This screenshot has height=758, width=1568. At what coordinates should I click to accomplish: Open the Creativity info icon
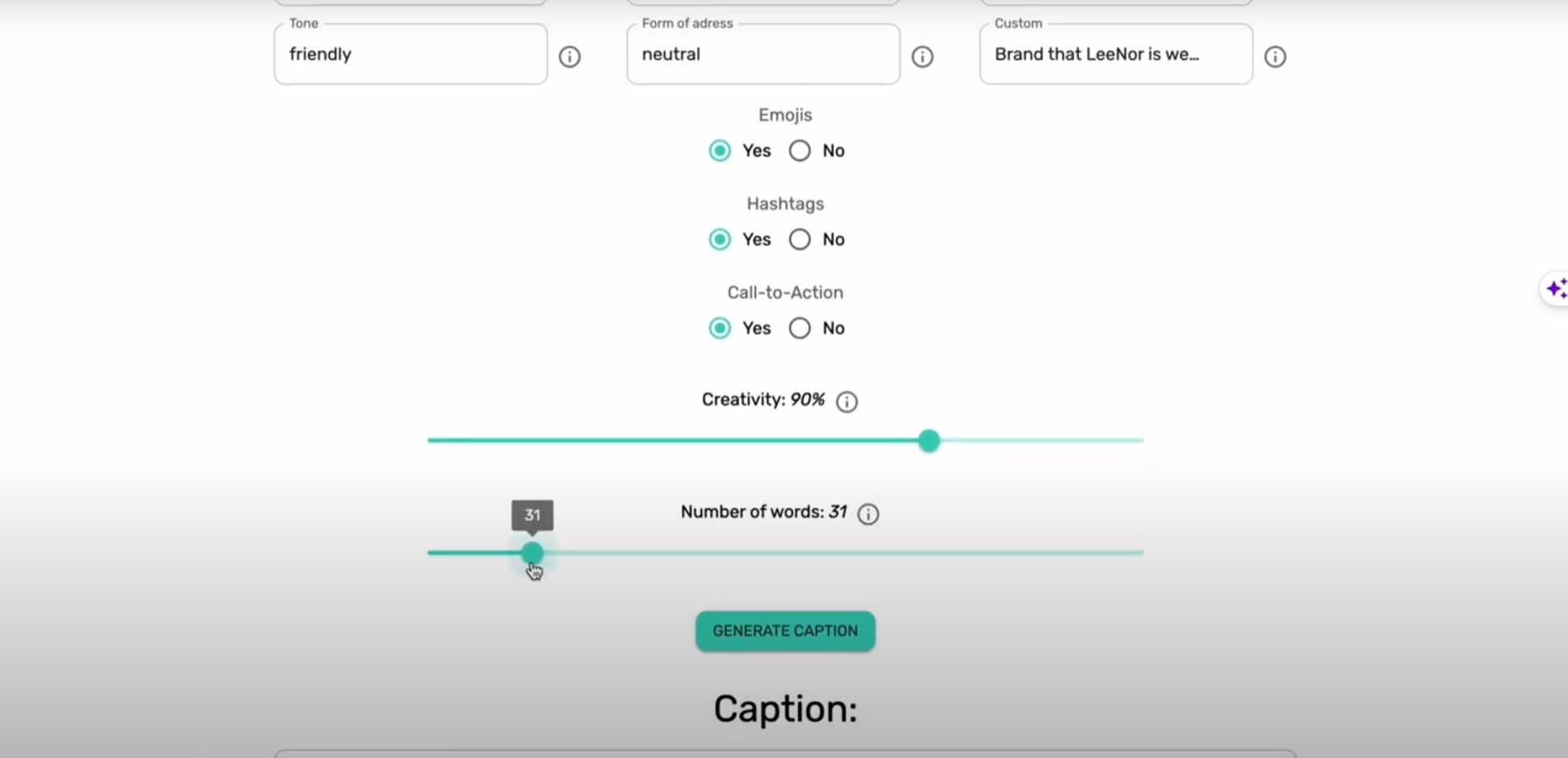pos(846,402)
